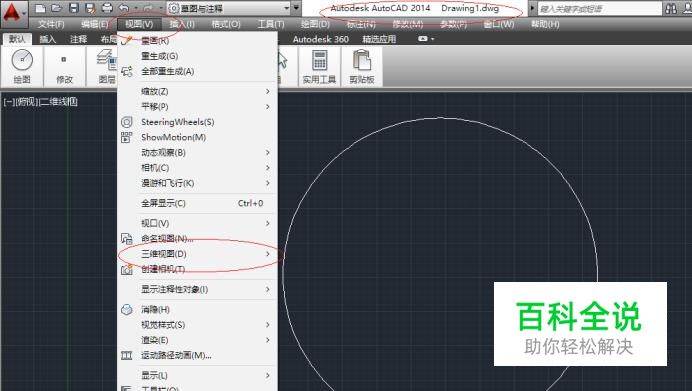
Task: Open the workspace dropdown 草图与注释
Action: pyautogui.click(x=229, y=8)
